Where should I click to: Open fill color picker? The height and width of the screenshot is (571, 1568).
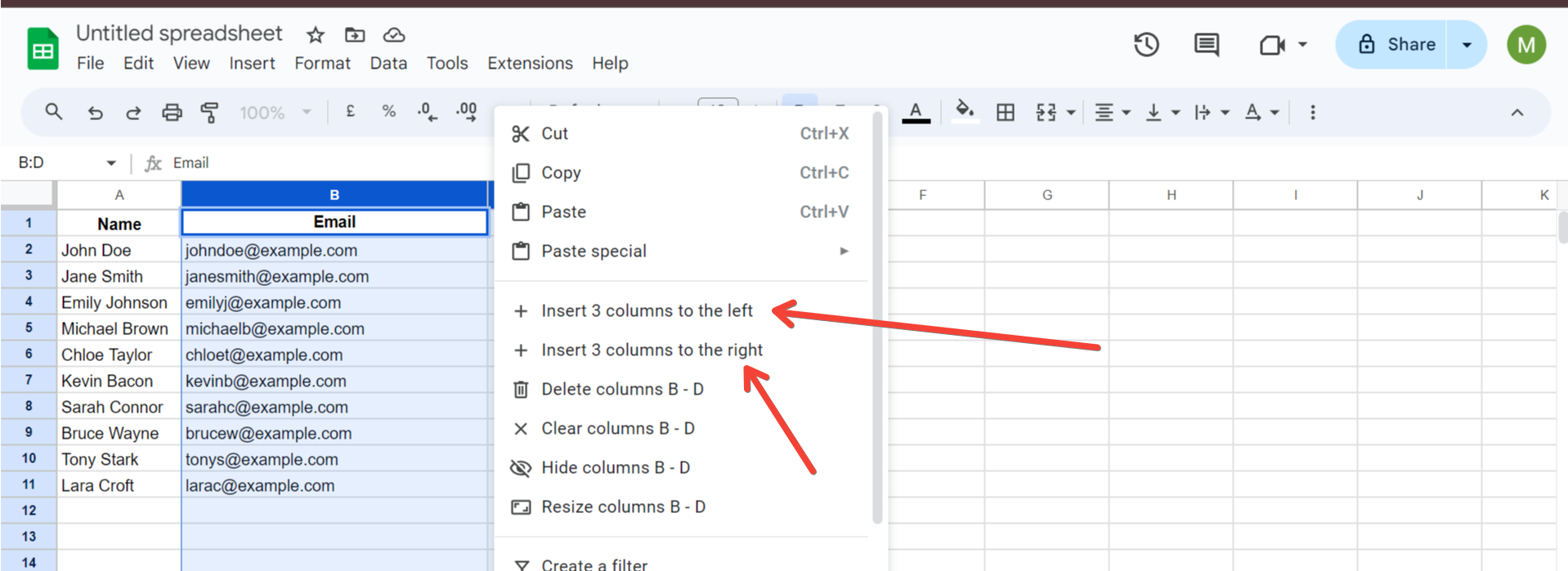tap(965, 112)
